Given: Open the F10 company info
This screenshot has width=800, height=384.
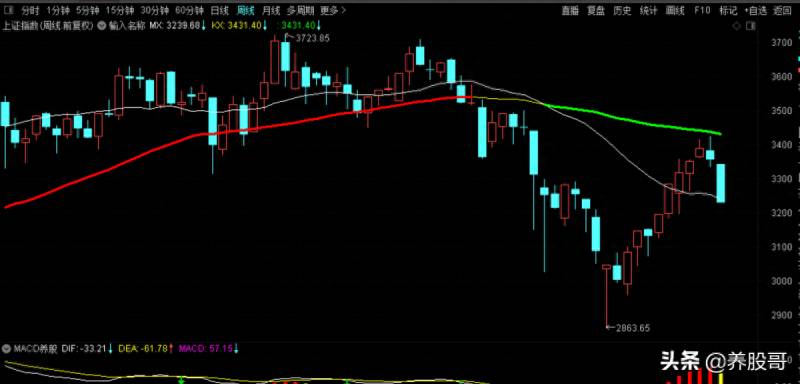Looking at the screenshot, I should [702, 10].
